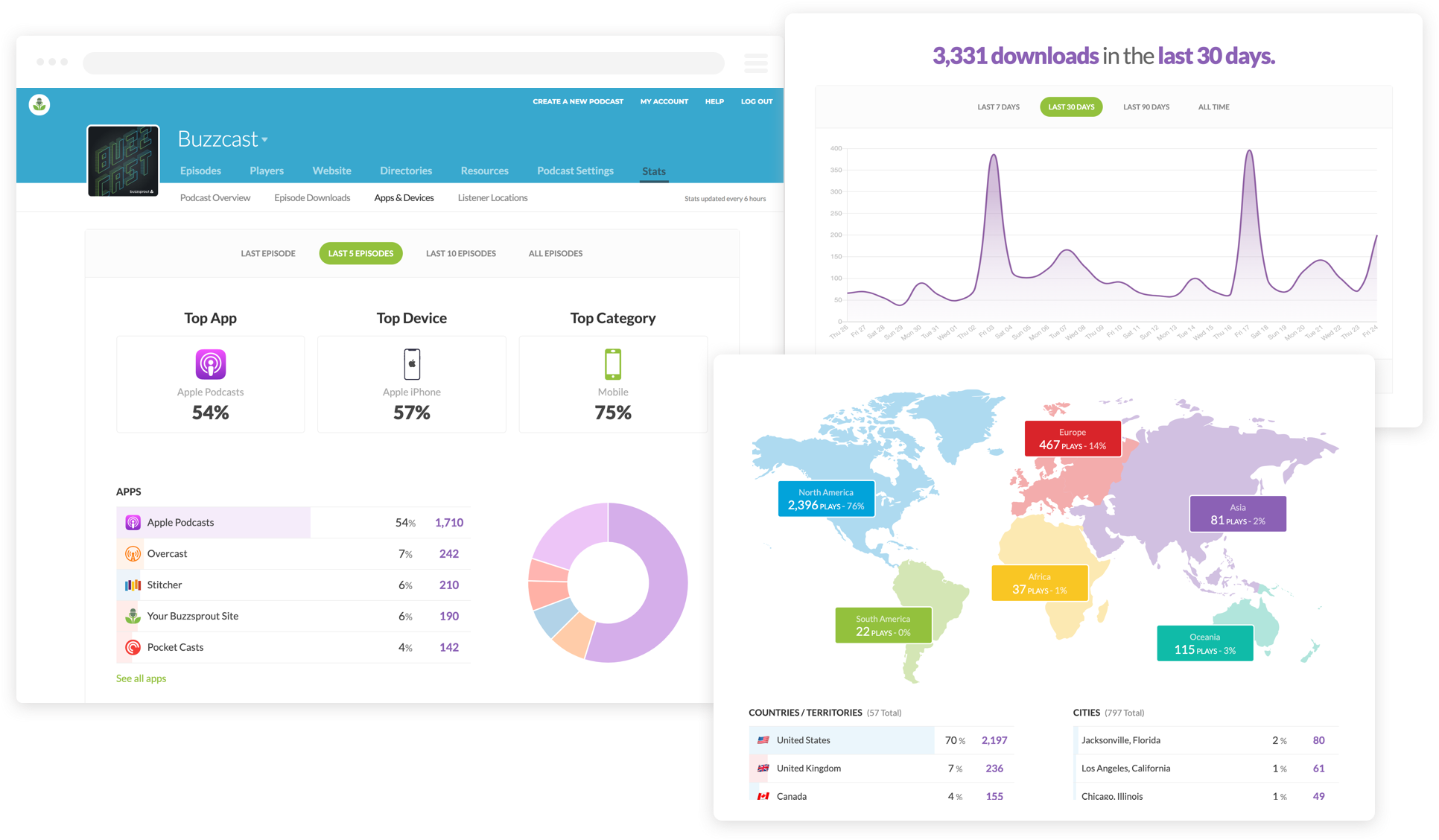This screenshot has width=1439, height=840.
Task: Click the Stitcher app icon
Action: click(133, 585)
